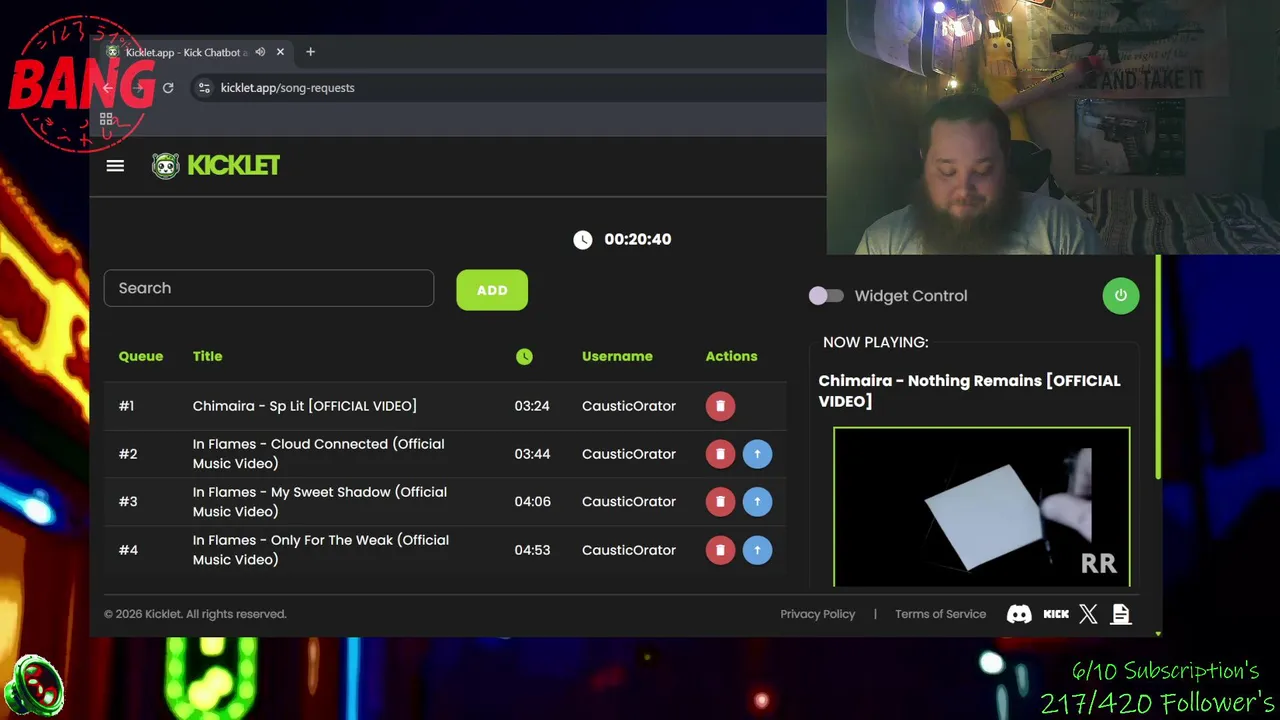1280x720 pixels.
Task: Click In Flames - Only For The Weak title
Action: click(321, 550)
